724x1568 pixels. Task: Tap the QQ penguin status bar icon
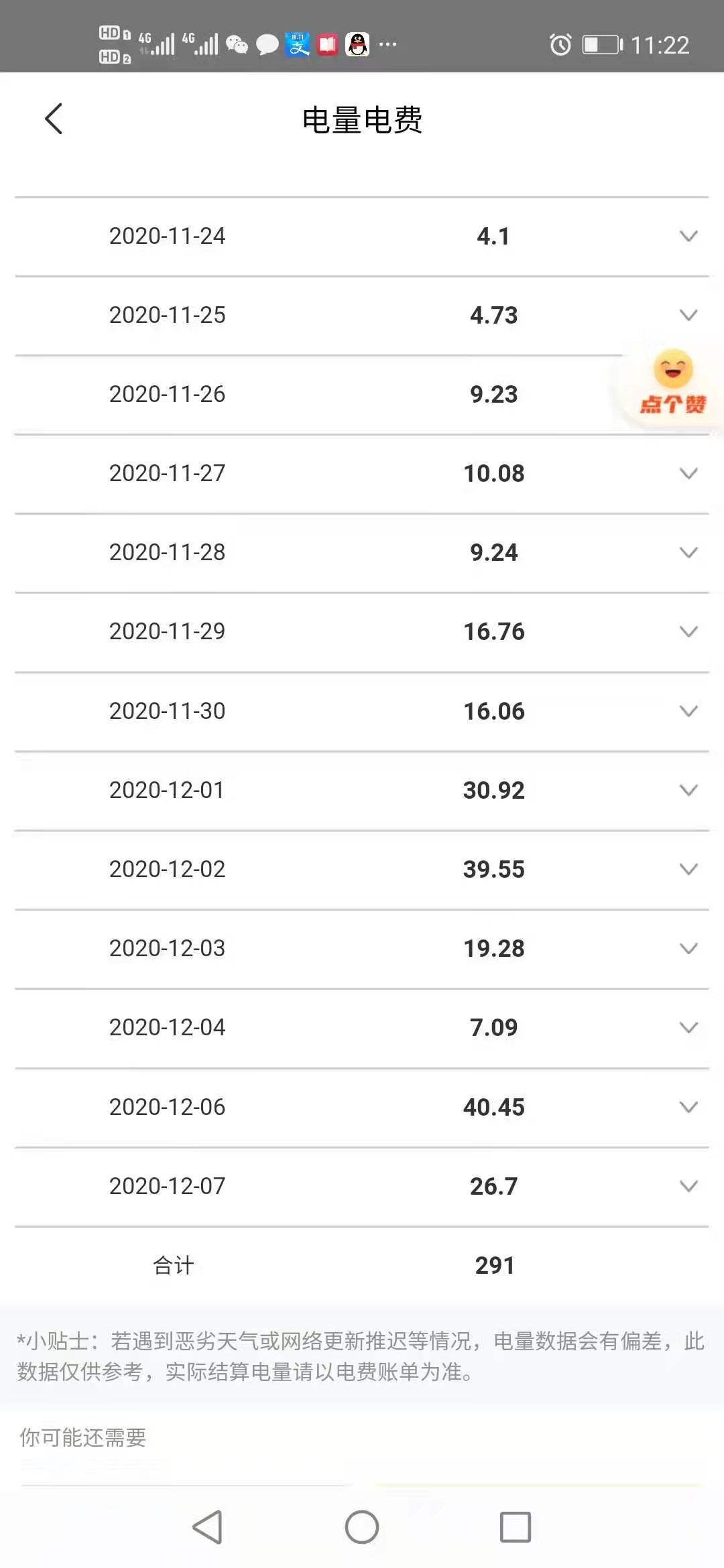(x=357, y=45)
